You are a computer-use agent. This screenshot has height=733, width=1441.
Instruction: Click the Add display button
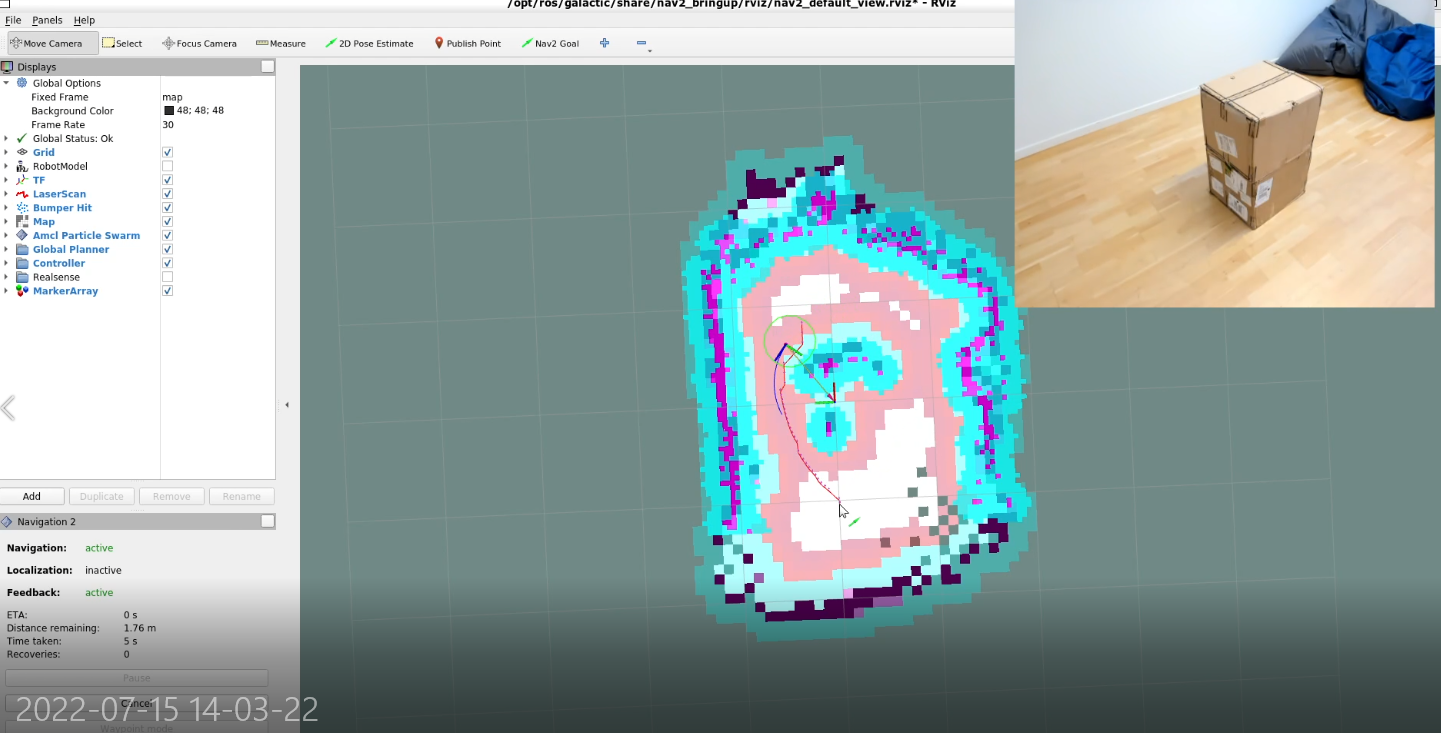point(32,496)
